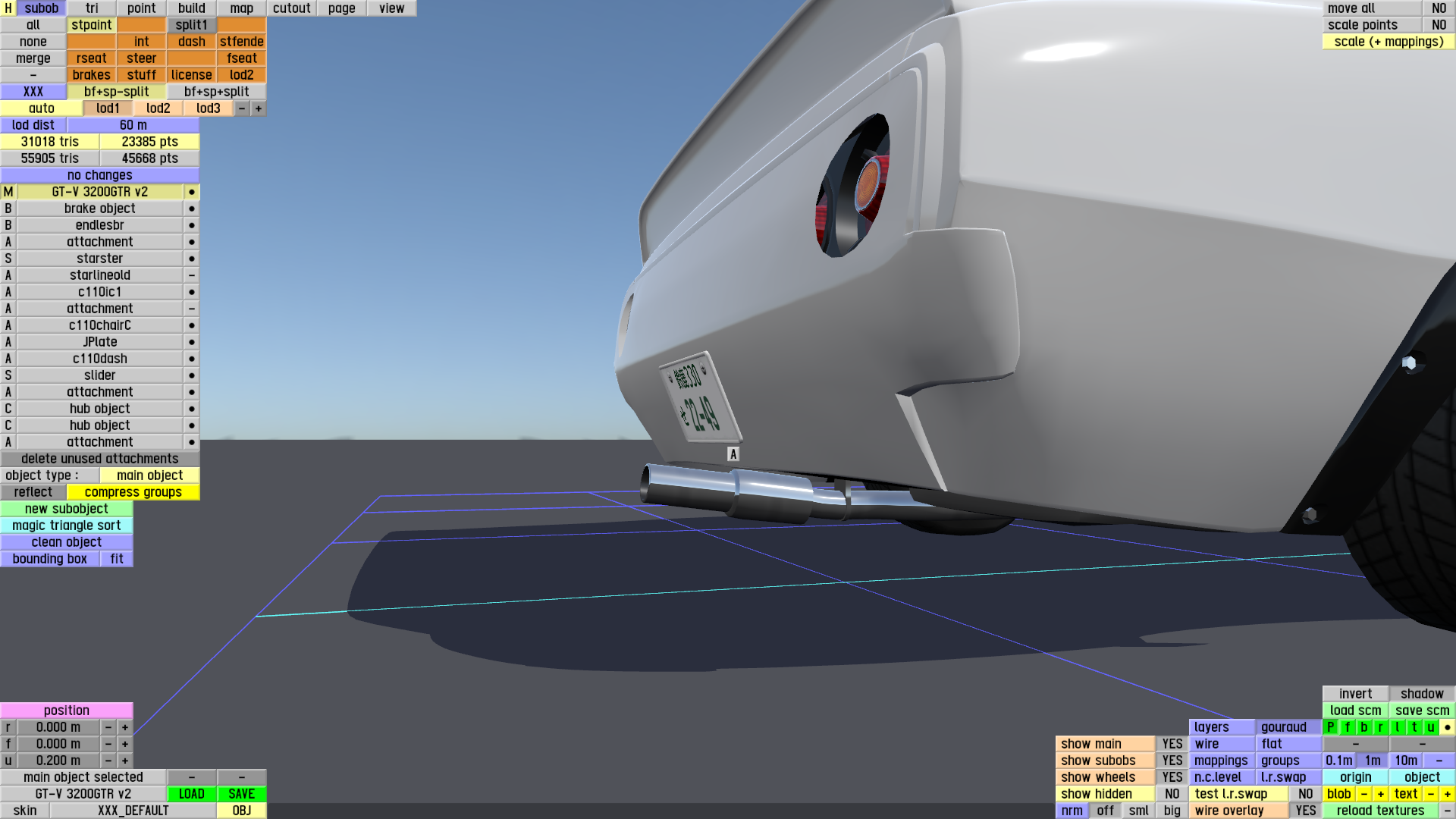This screenshot has height=819, width=1456.
Task: Click reload textures button
Action: point(1380,811)
